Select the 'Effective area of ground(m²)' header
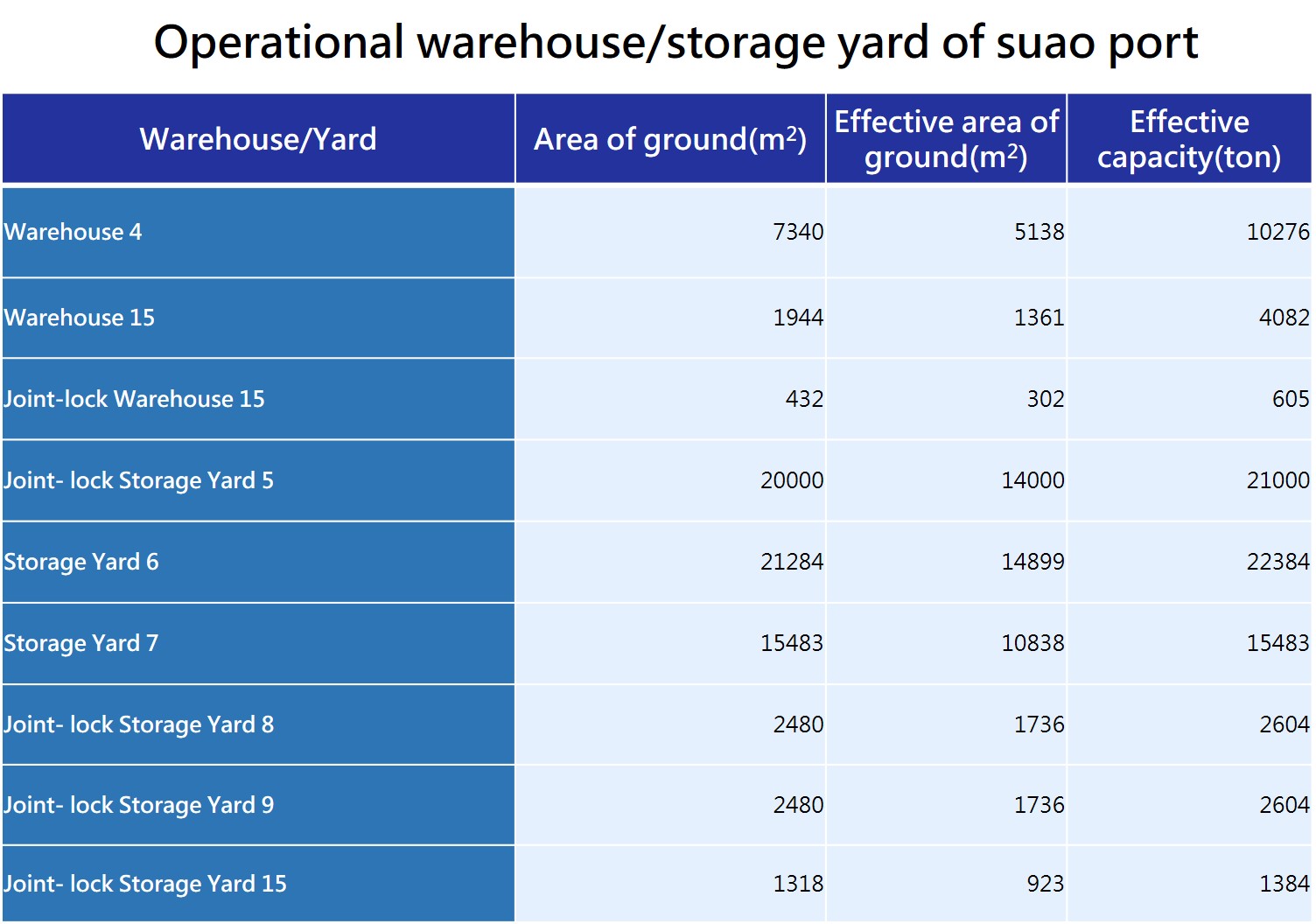This screenshot has height=924, width=1316. point(946,139)
